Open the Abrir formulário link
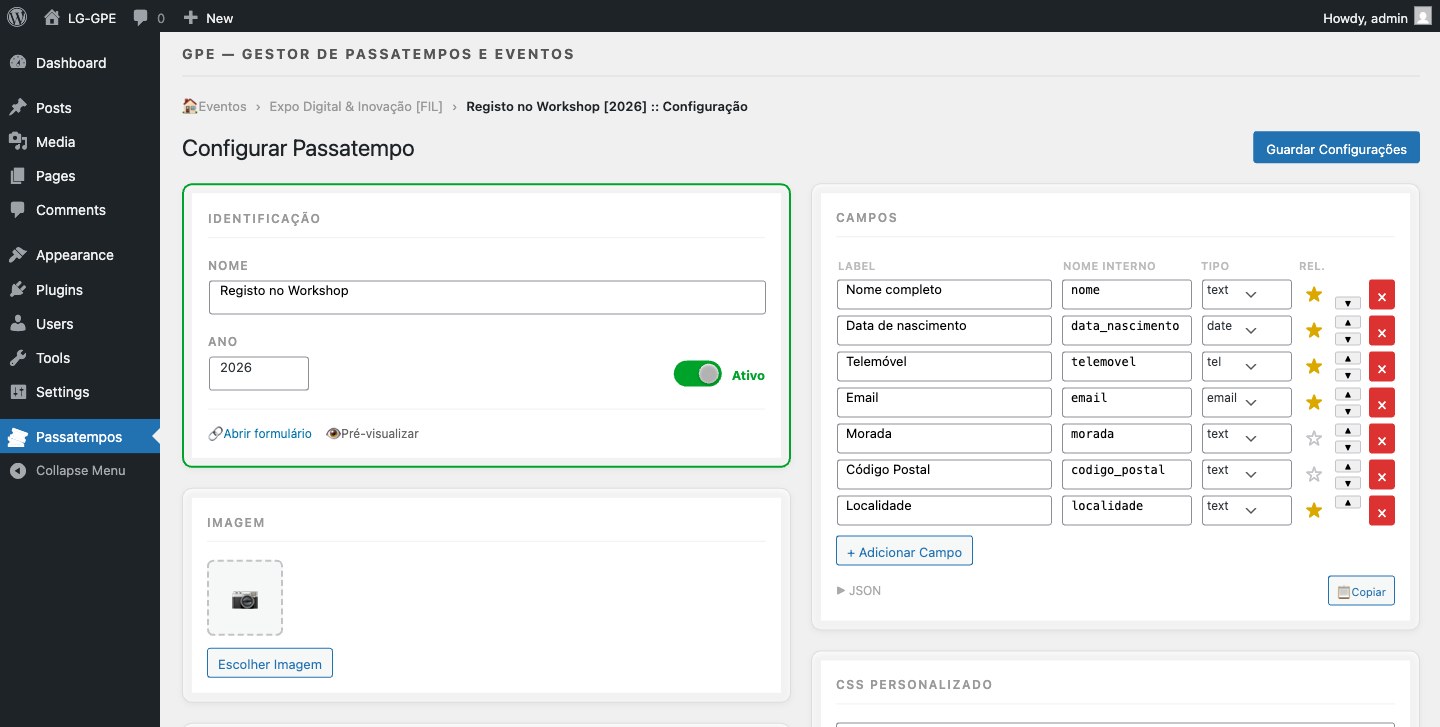This screenshot has width=1440, height=727. (260, 434)
